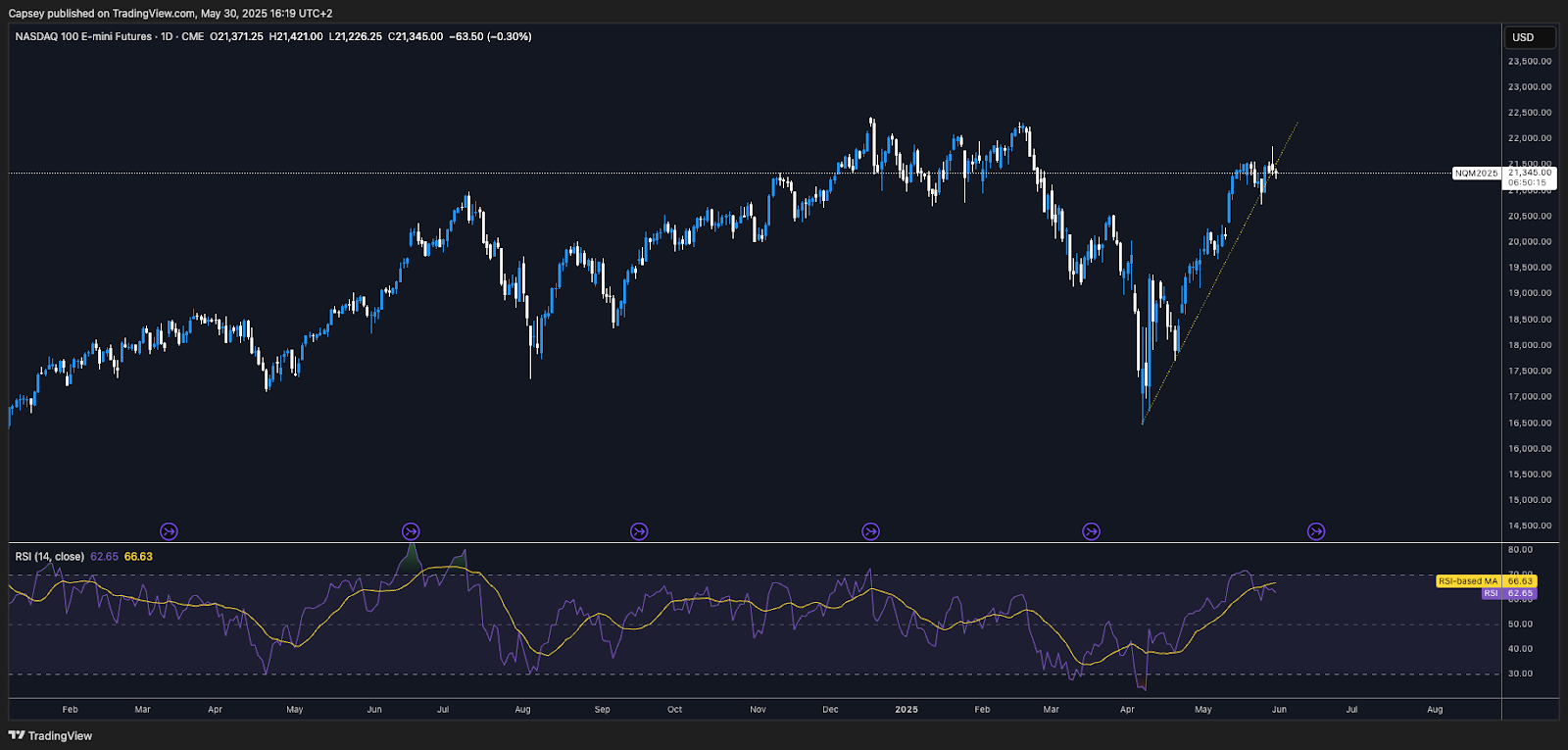1568x750 pixels.
Task: Click the yellow 66.63 value in RSI legend
Action: 138,557
